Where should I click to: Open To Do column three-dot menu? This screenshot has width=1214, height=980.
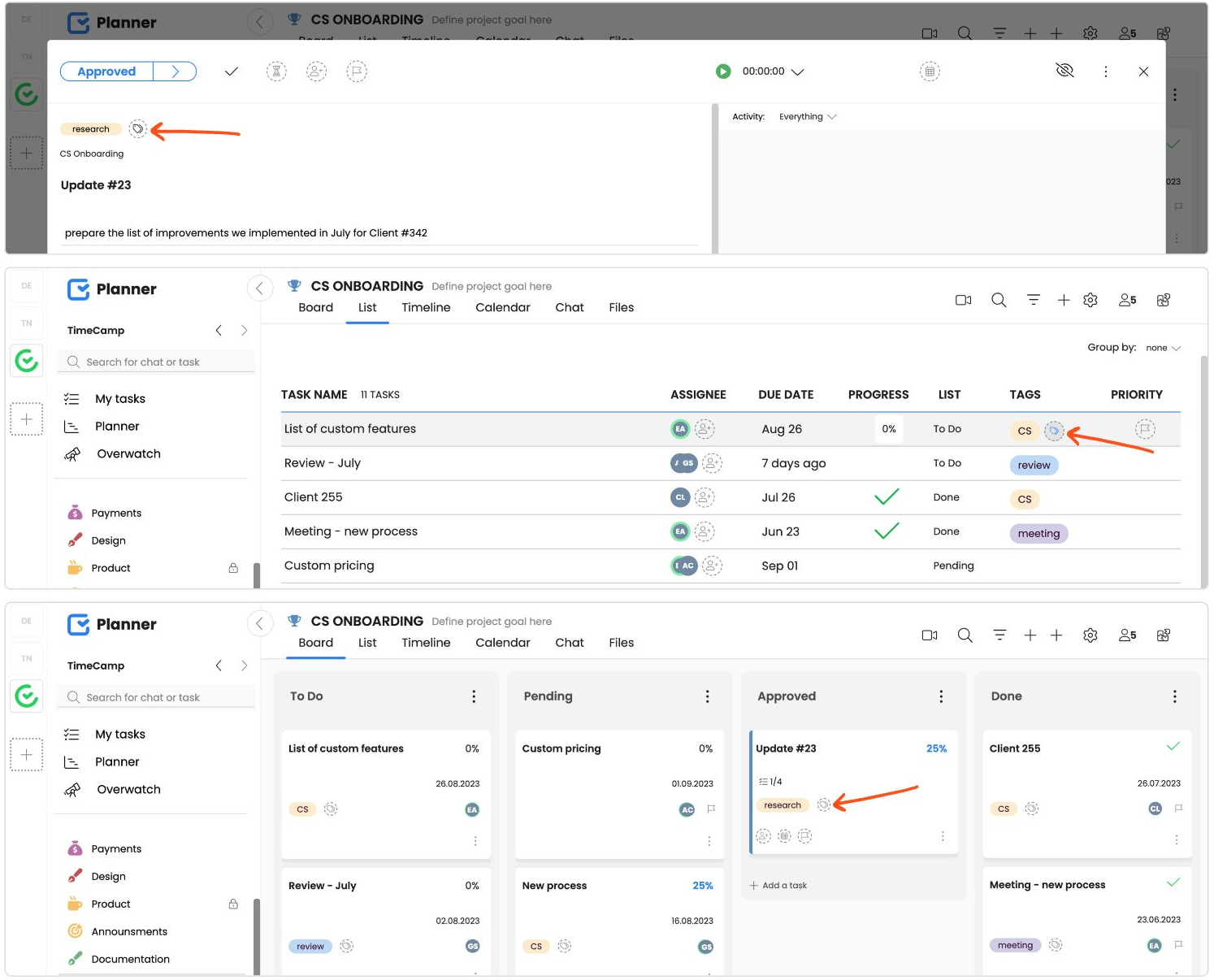(474, 696)
